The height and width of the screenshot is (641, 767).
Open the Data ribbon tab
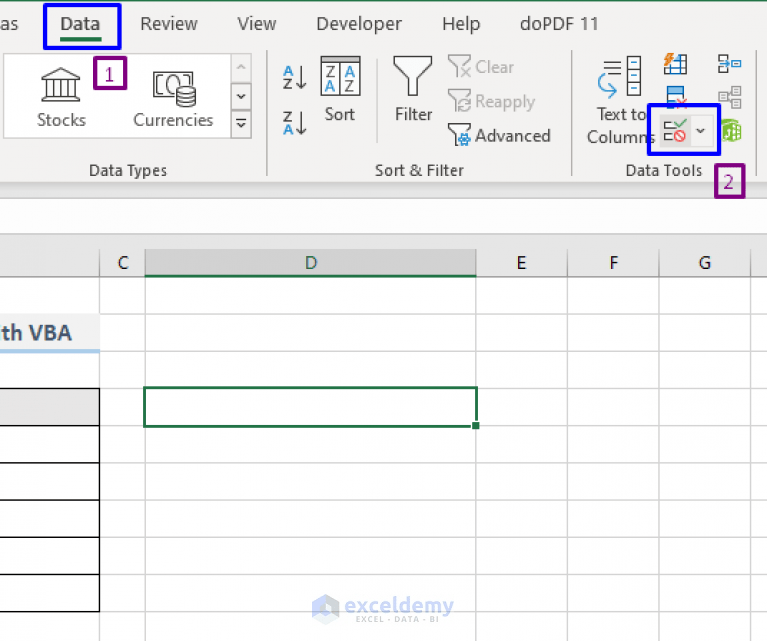coord(81,24)
